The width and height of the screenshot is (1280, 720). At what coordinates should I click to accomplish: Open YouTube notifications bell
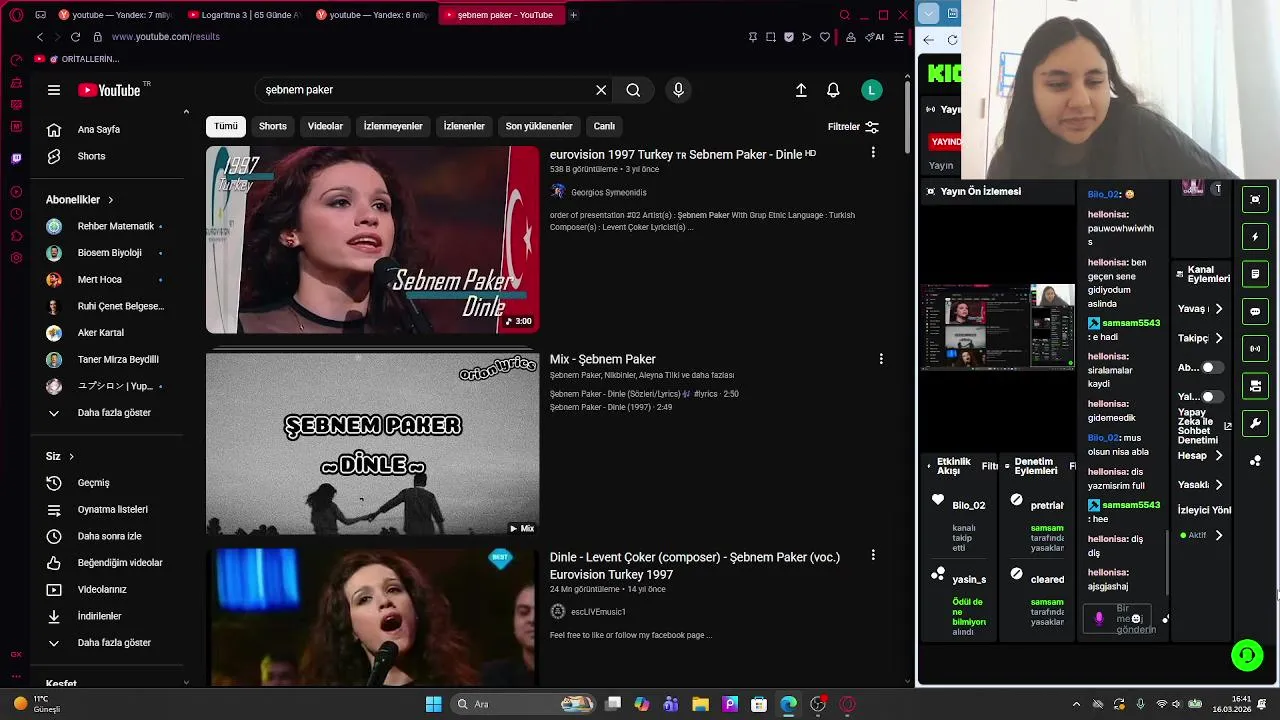833,90
